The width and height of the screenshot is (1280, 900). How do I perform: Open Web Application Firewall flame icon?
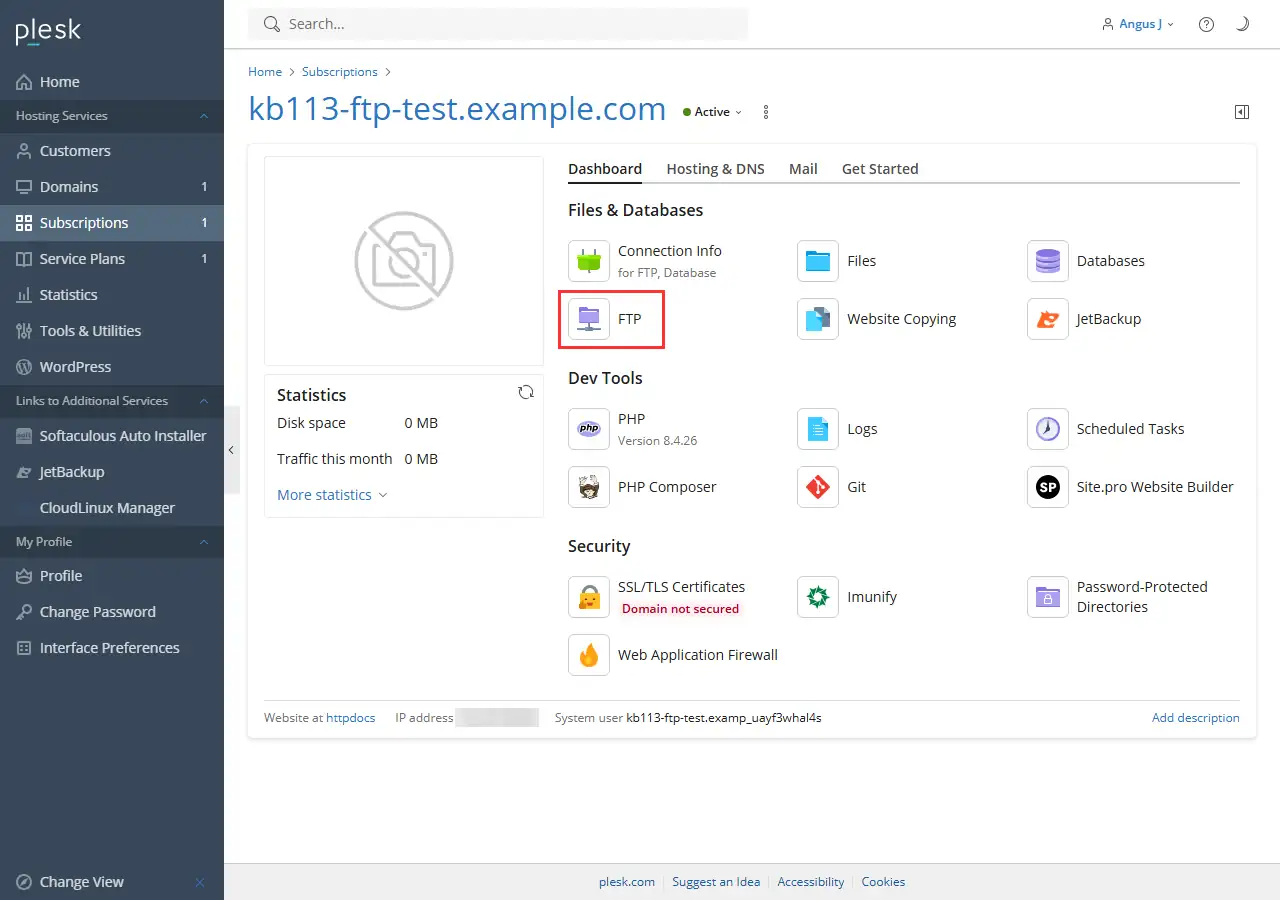[x=589, y=655]
